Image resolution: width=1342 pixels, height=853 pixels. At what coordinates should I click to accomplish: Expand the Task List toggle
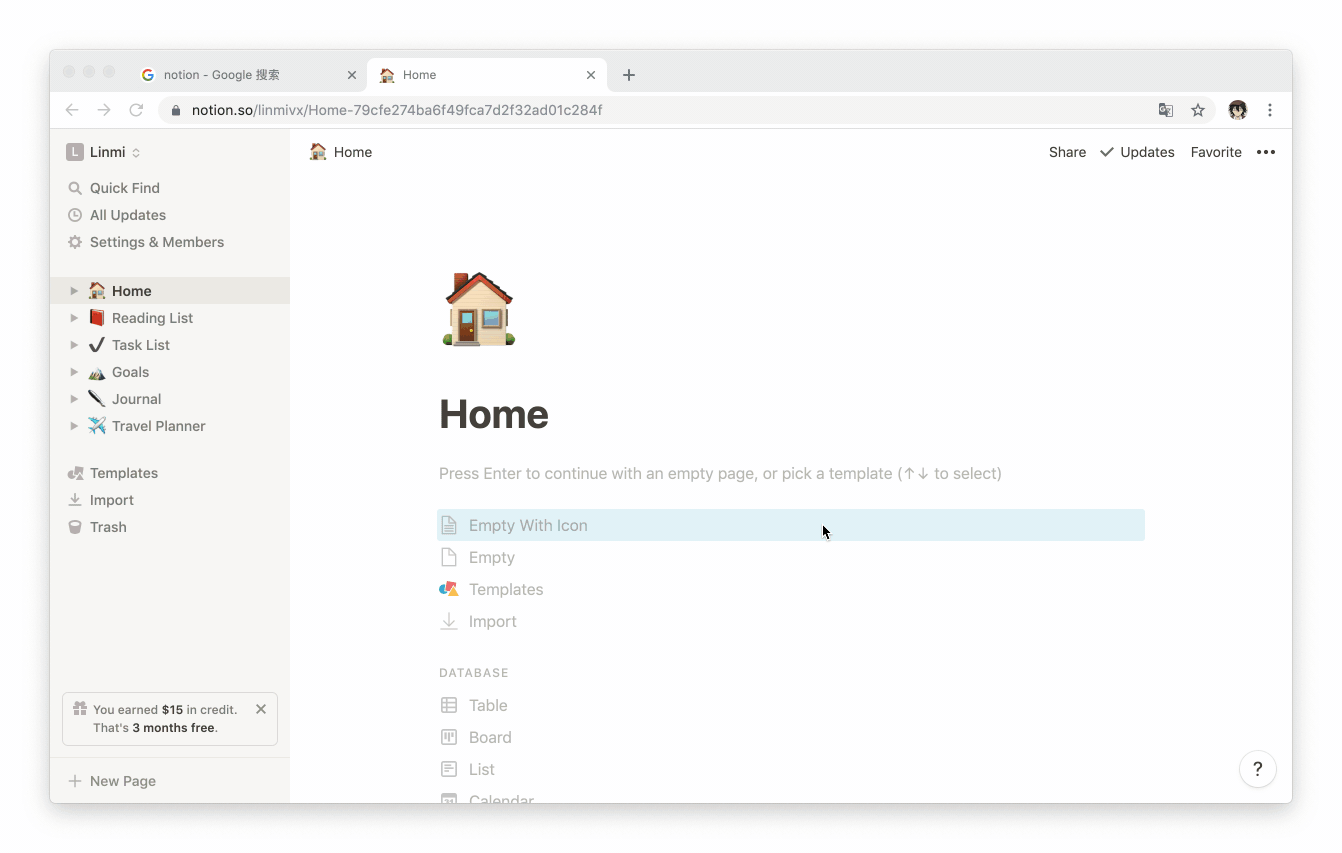[x=74, y=345]
